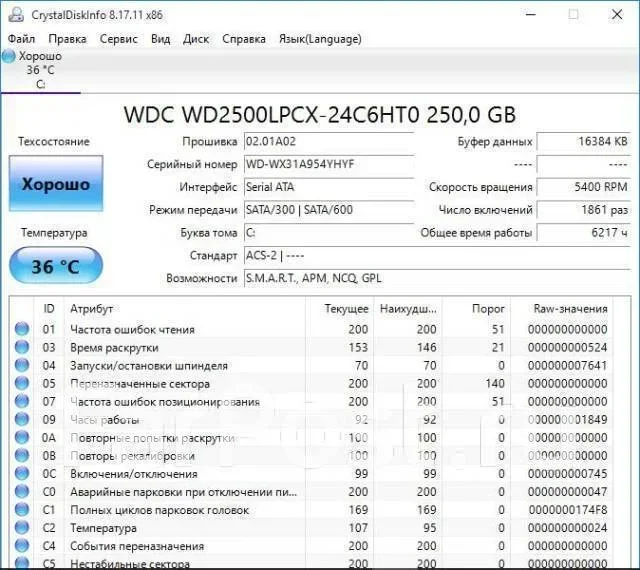Click status icon for attribute C2

(22, 527)
